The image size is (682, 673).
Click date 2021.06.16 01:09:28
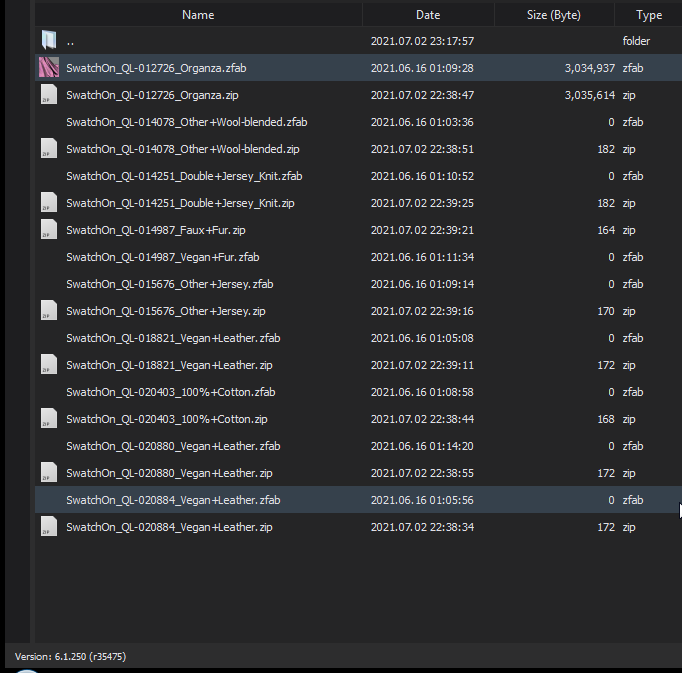(x=422, y=68)
